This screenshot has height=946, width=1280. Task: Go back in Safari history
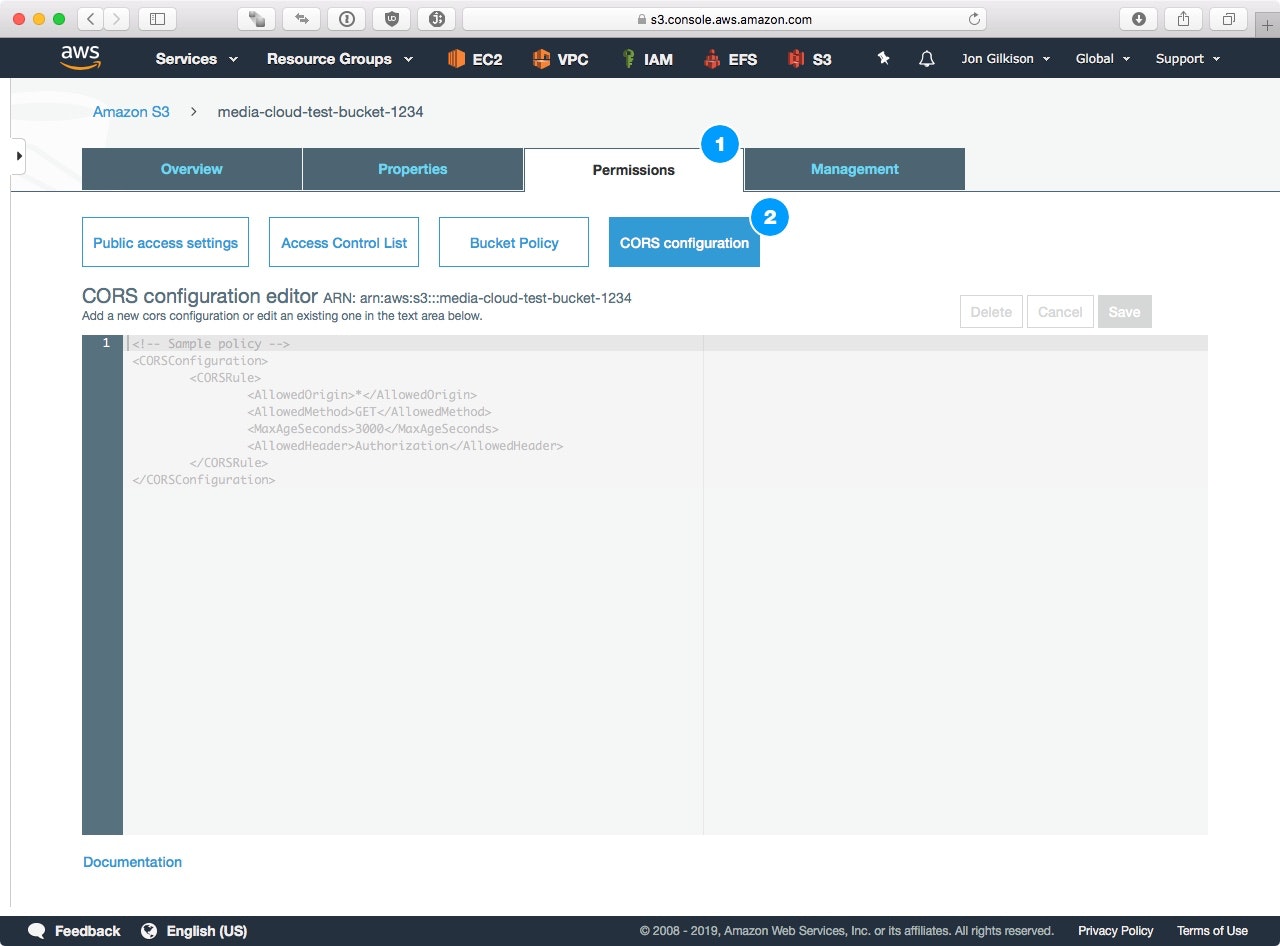coord(90,19)
